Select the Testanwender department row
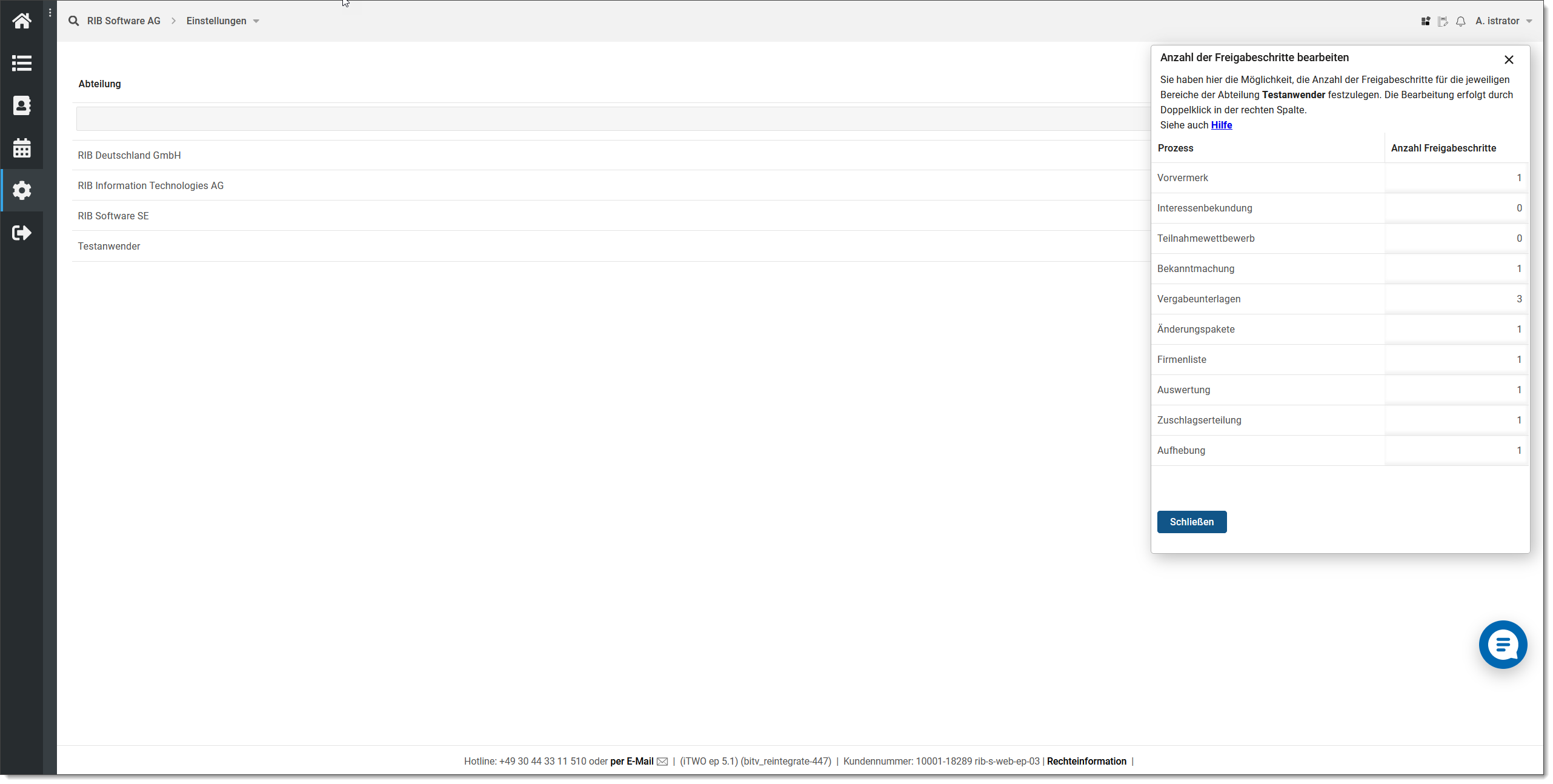The width and height of the screenshot is (1553, 784). [109, 246]
